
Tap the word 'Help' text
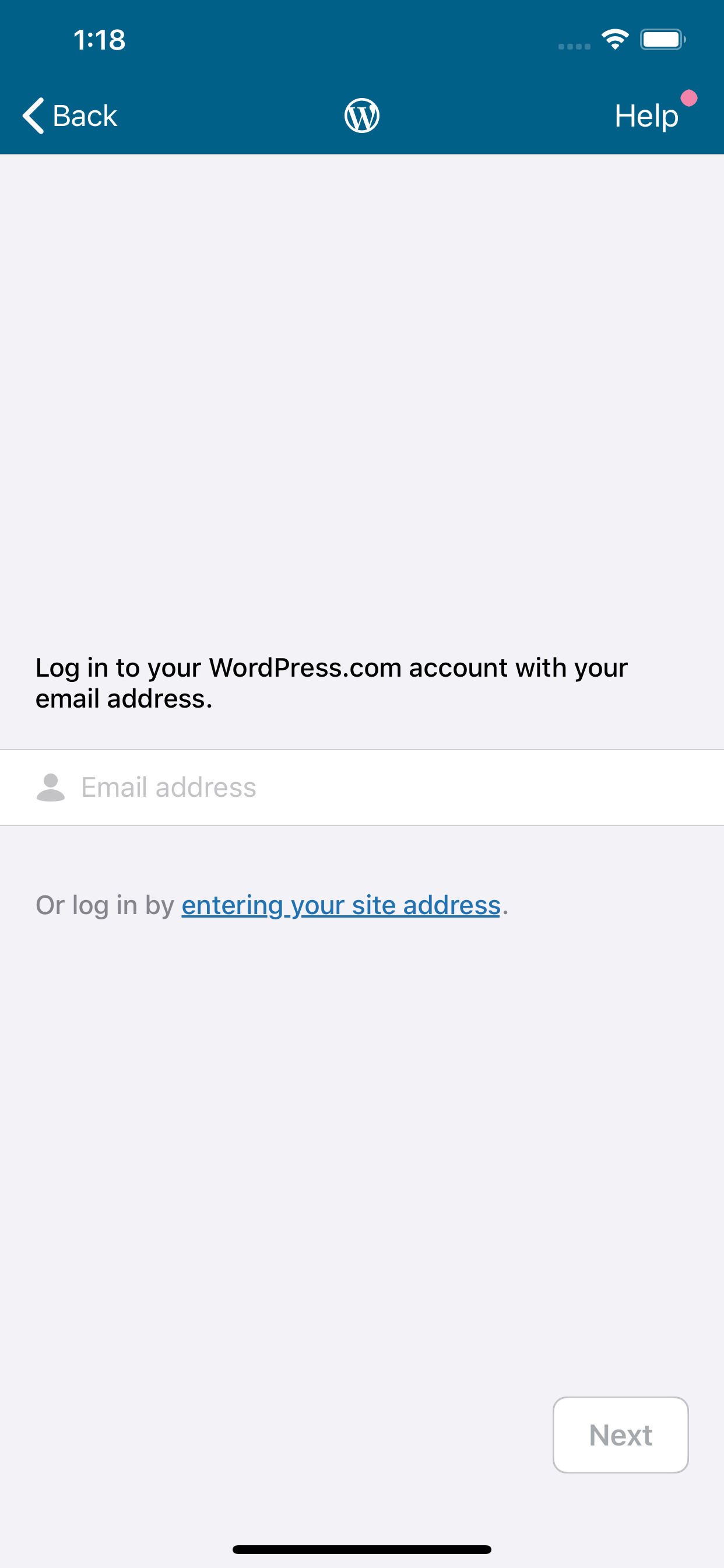tap(646, 116)
